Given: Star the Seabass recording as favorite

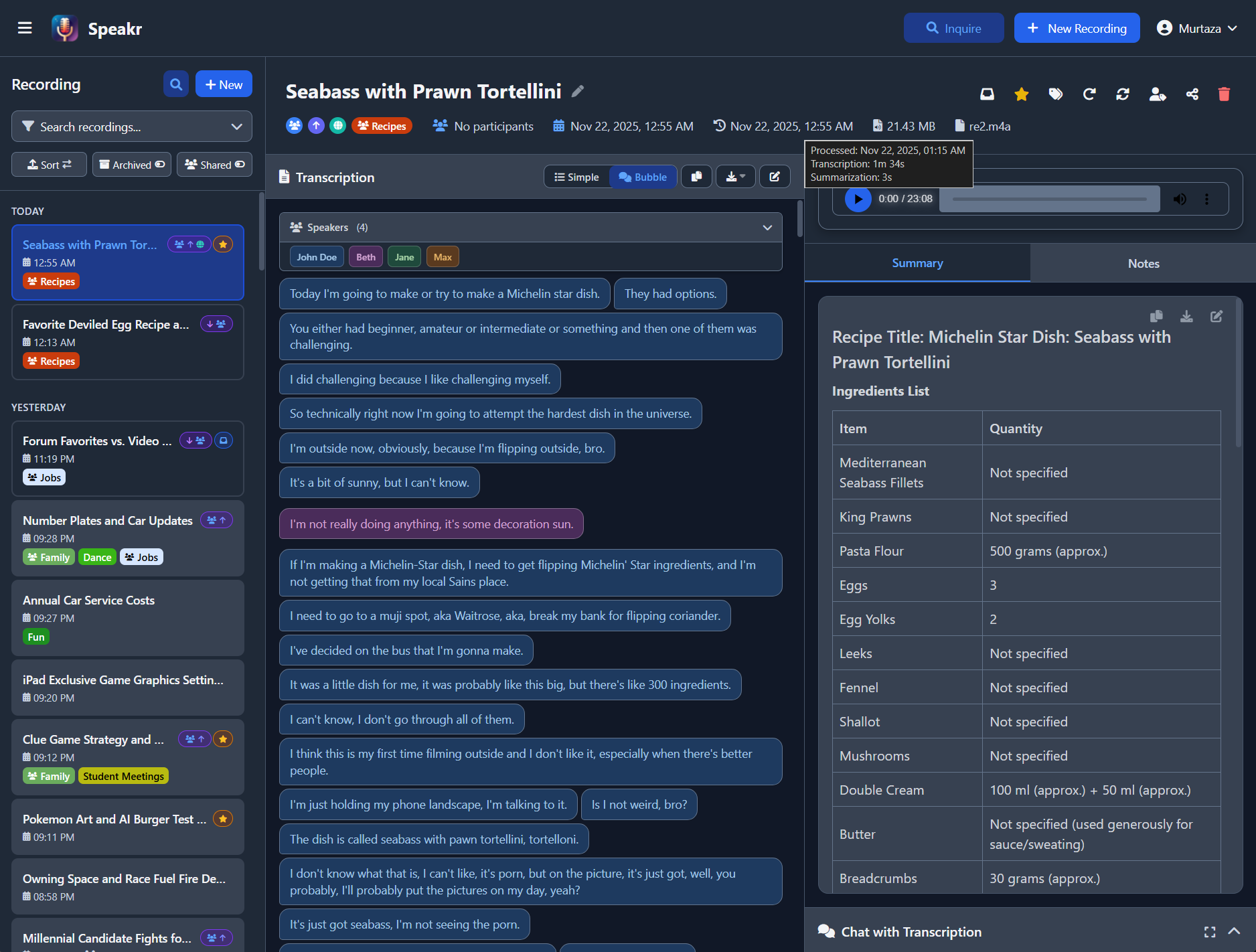Looking at the screenshot, I should 1021,94.
